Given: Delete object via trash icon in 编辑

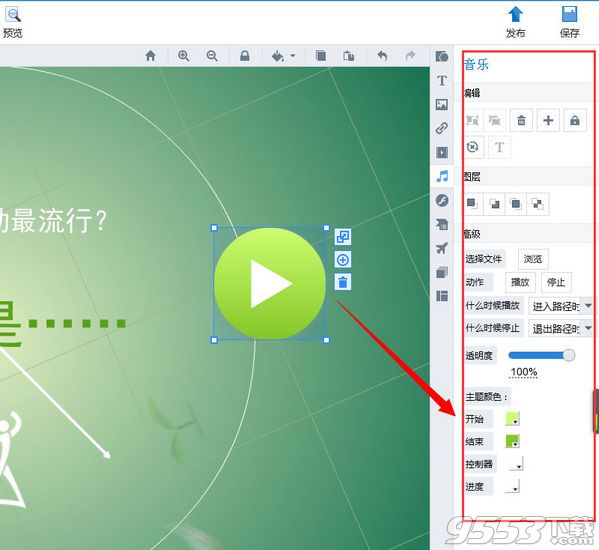Looking at the screenshot, I should [521, 121].
